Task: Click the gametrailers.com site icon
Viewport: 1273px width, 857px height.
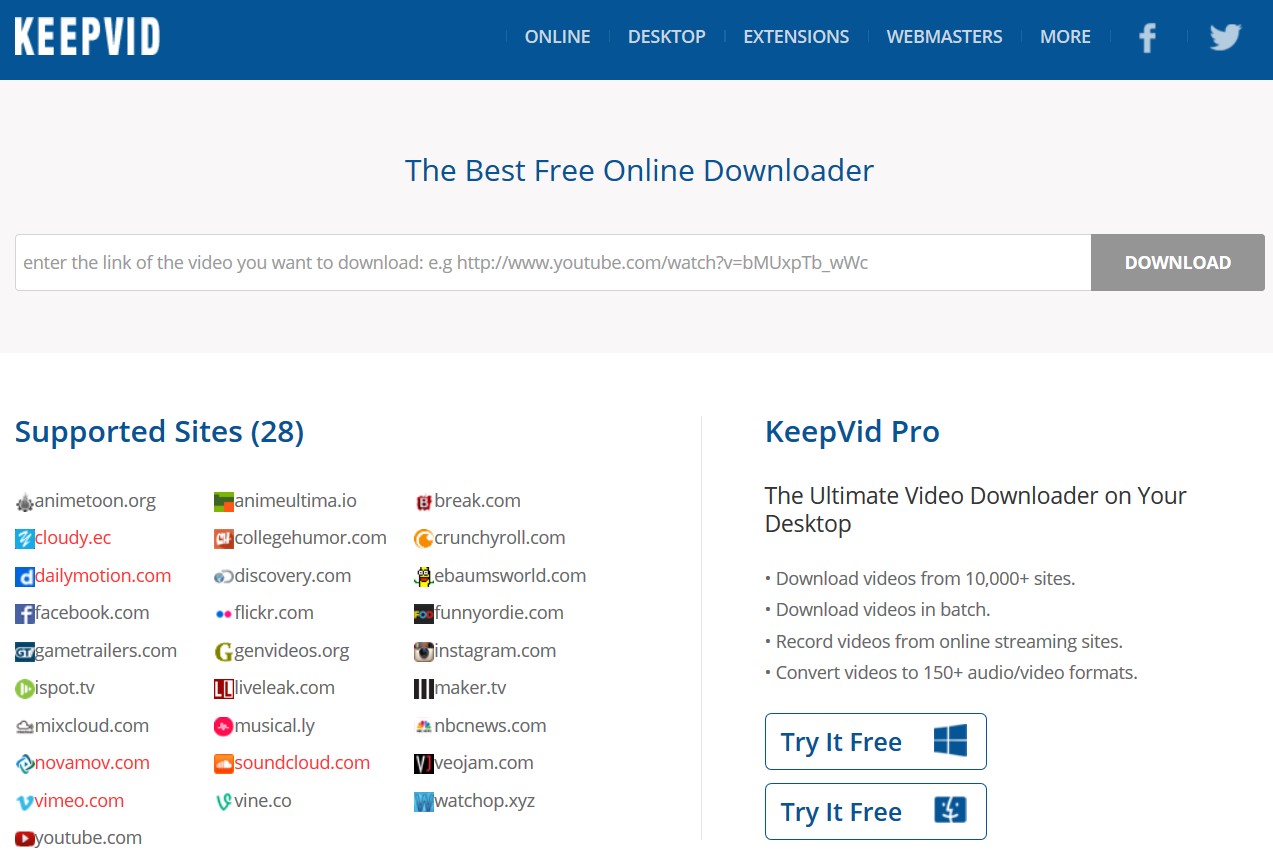Action: tap(25, 652)
